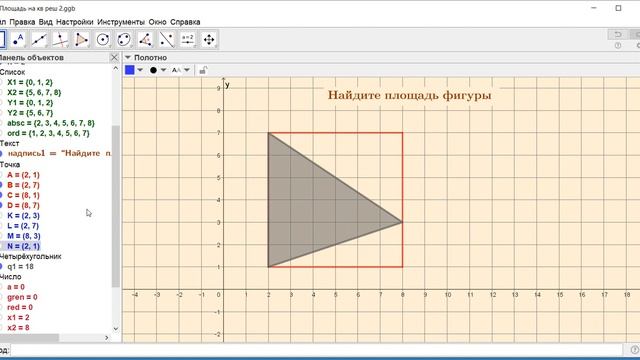This screenshot has width=640, height=360.
Task: Select the Angle tool
Action: point(145,40)
